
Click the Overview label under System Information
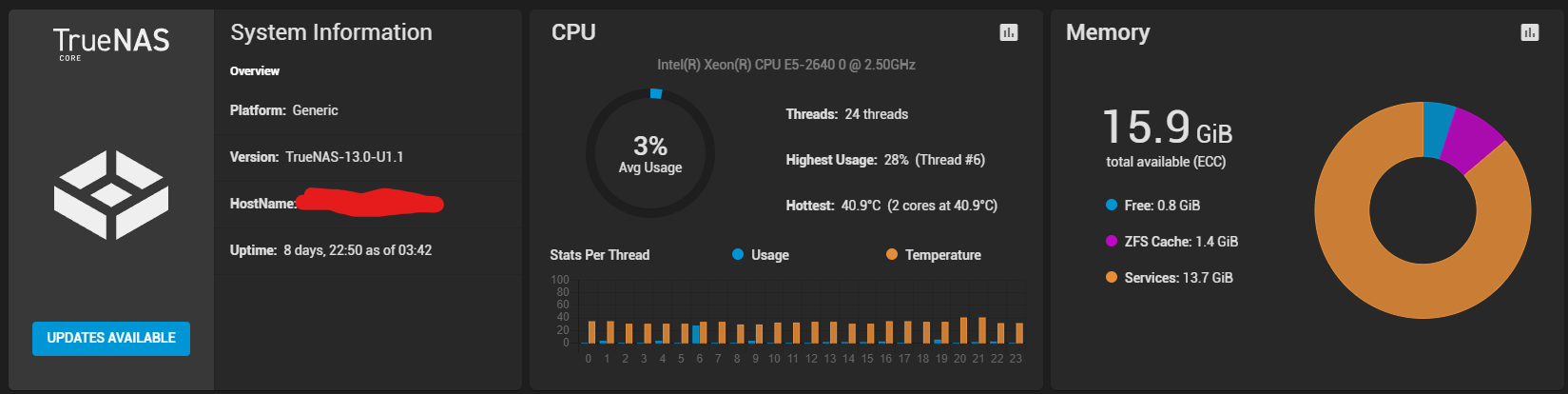[255, 71]
